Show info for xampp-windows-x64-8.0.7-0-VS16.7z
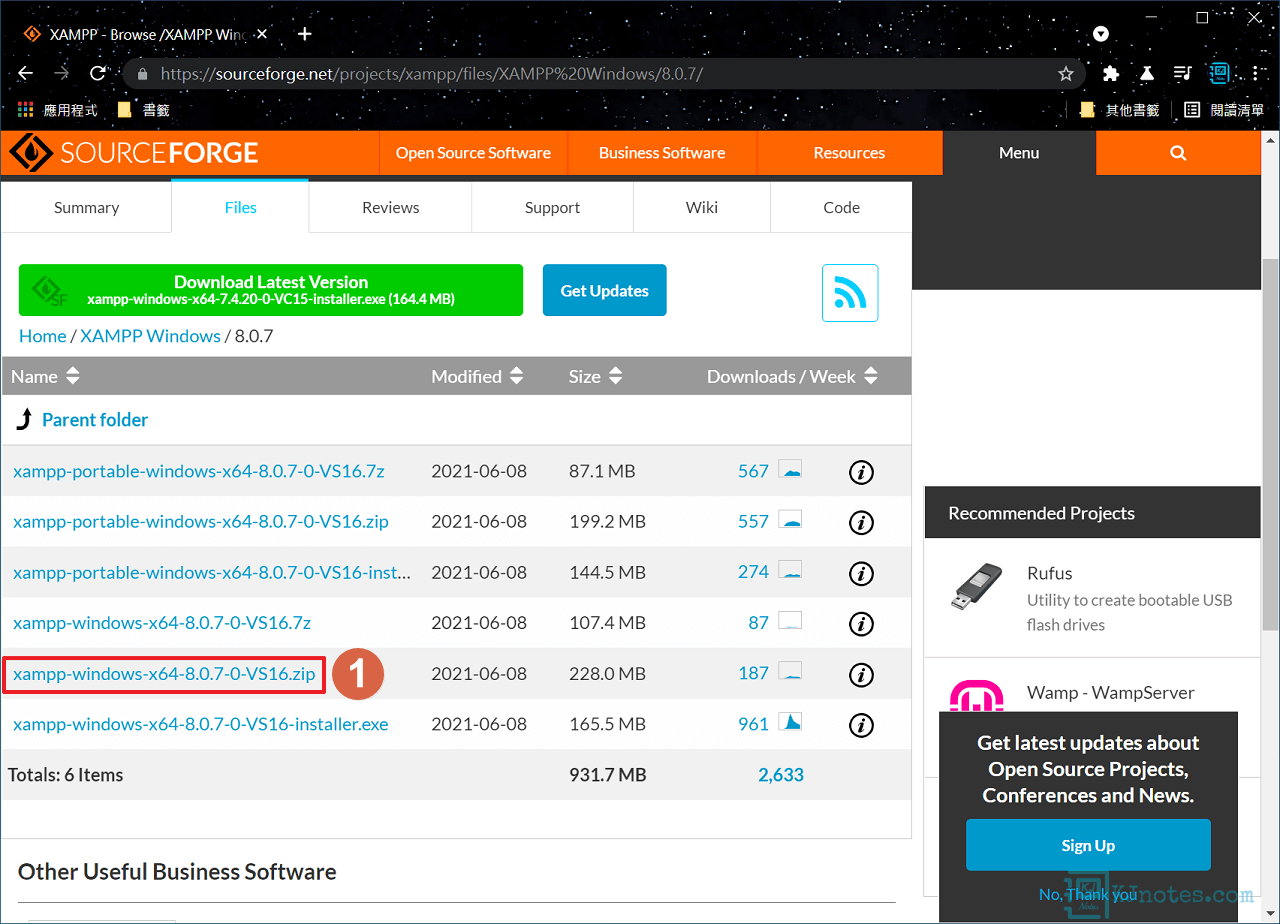The height and width of the screenshot is (924, 1280). pyautogui.click(x=861, y=624)
